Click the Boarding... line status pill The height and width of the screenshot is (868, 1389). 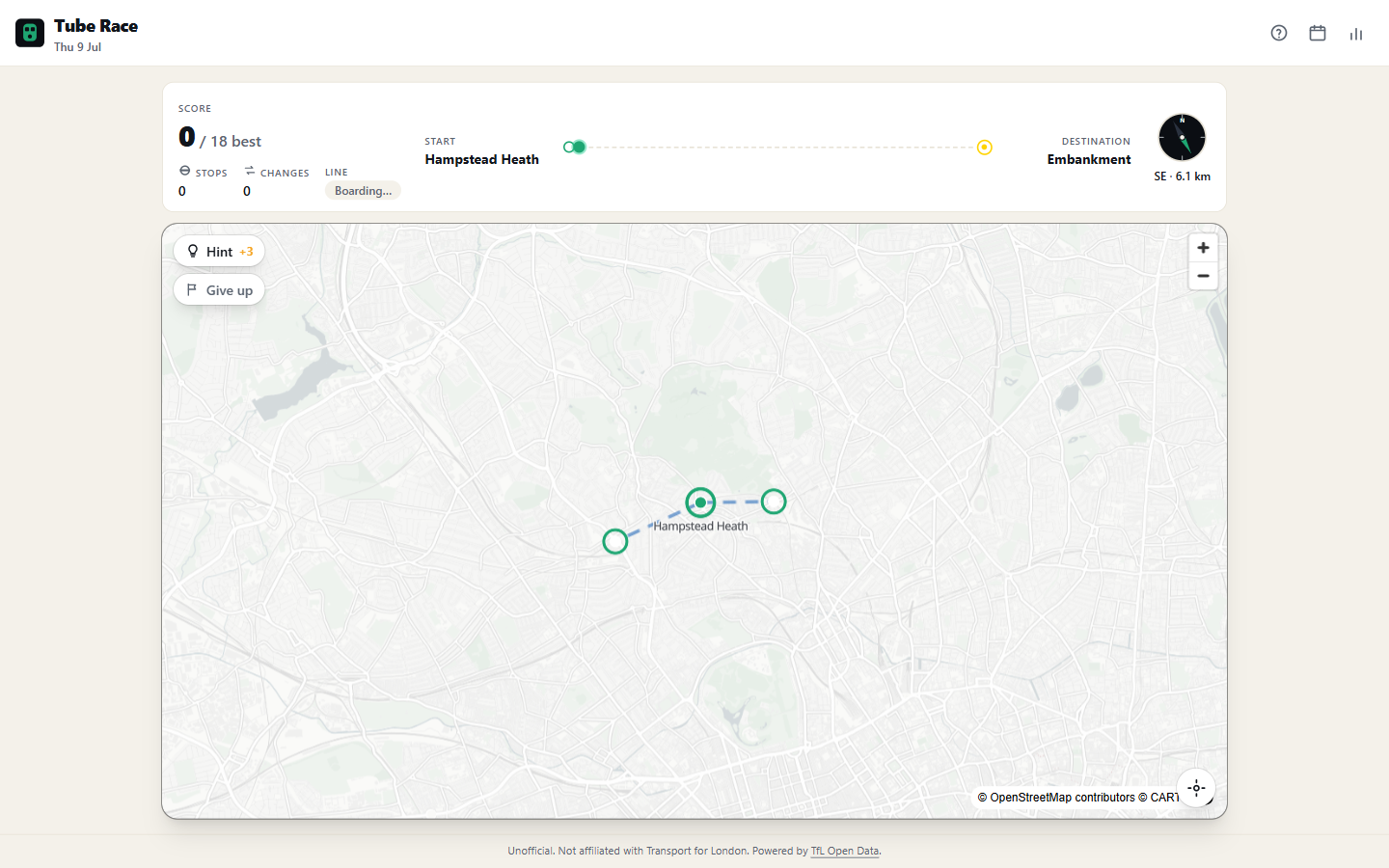click(x=363, y=191)
